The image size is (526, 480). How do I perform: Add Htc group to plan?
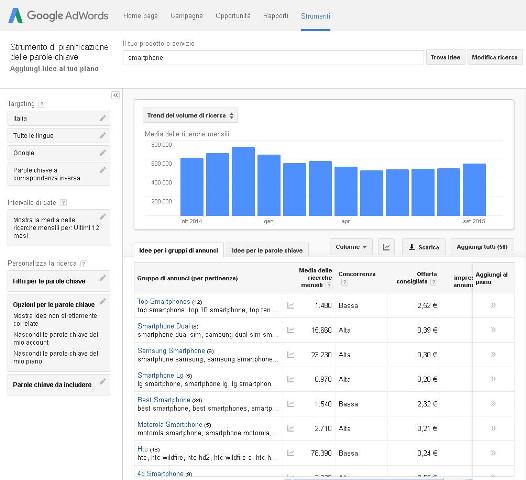pyautogui.click(x=493, y=453)
